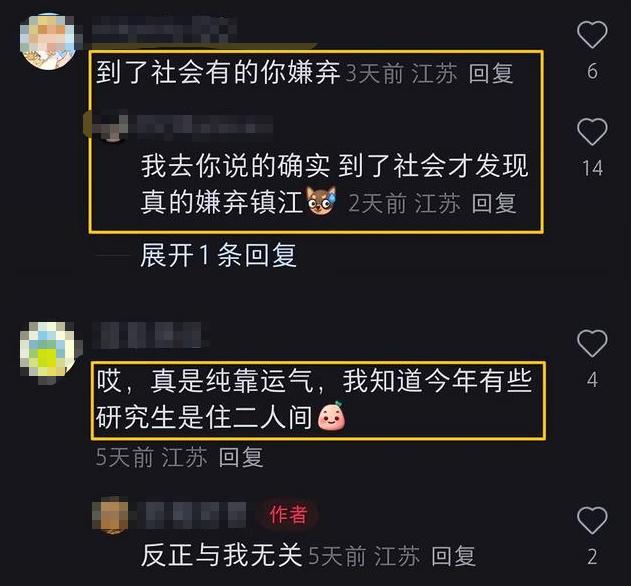Viewport: 631px width, 586px height.
Task: Click 回复 next to 3天前 江苏
Action: coord(491,74)
